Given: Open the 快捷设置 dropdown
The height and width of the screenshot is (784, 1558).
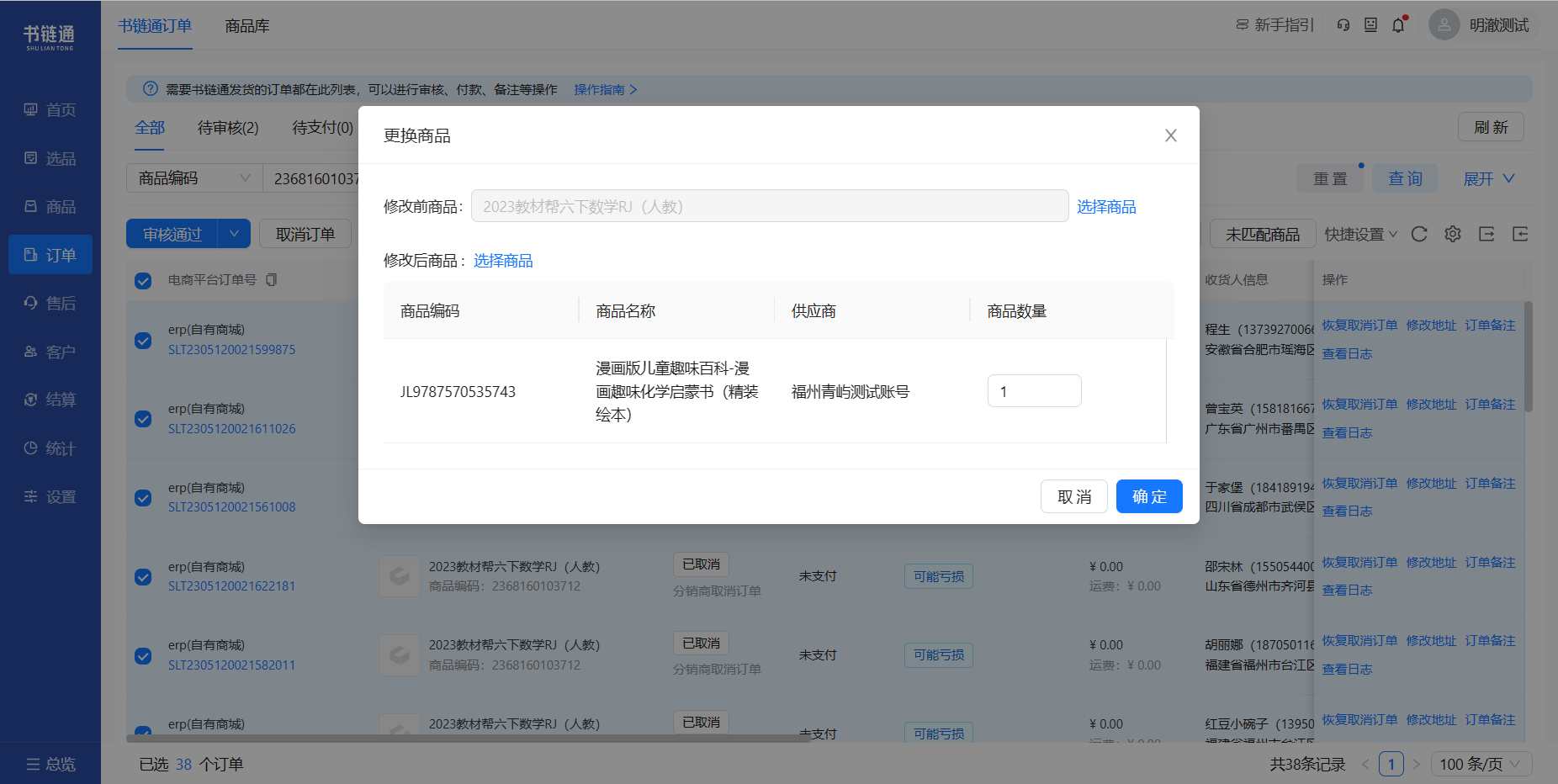Looking at the screenshot, I should tap(1360, 235).
